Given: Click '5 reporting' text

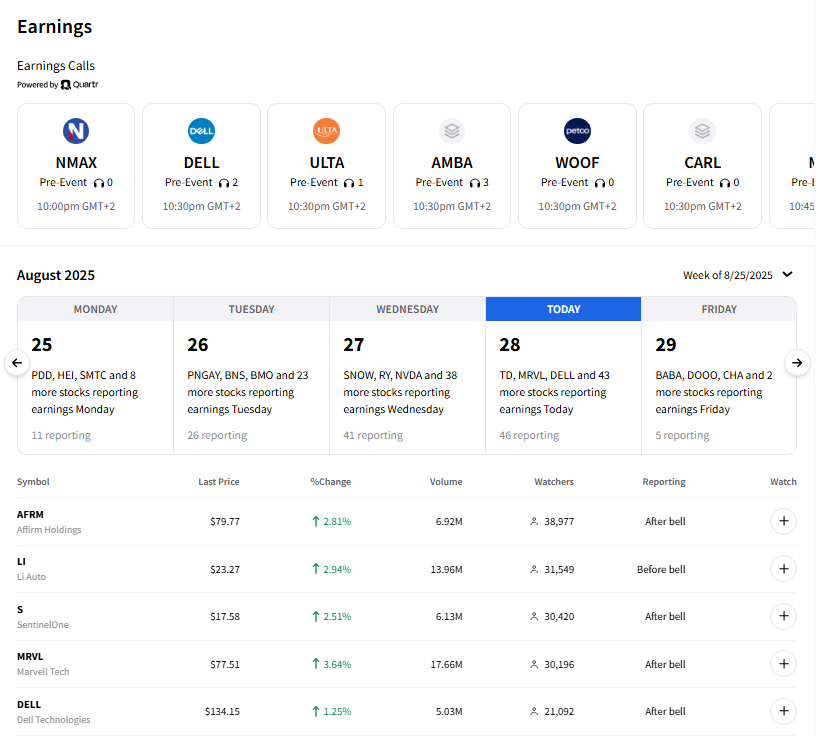Looking at the screenshot, I should tap(682, 436).
